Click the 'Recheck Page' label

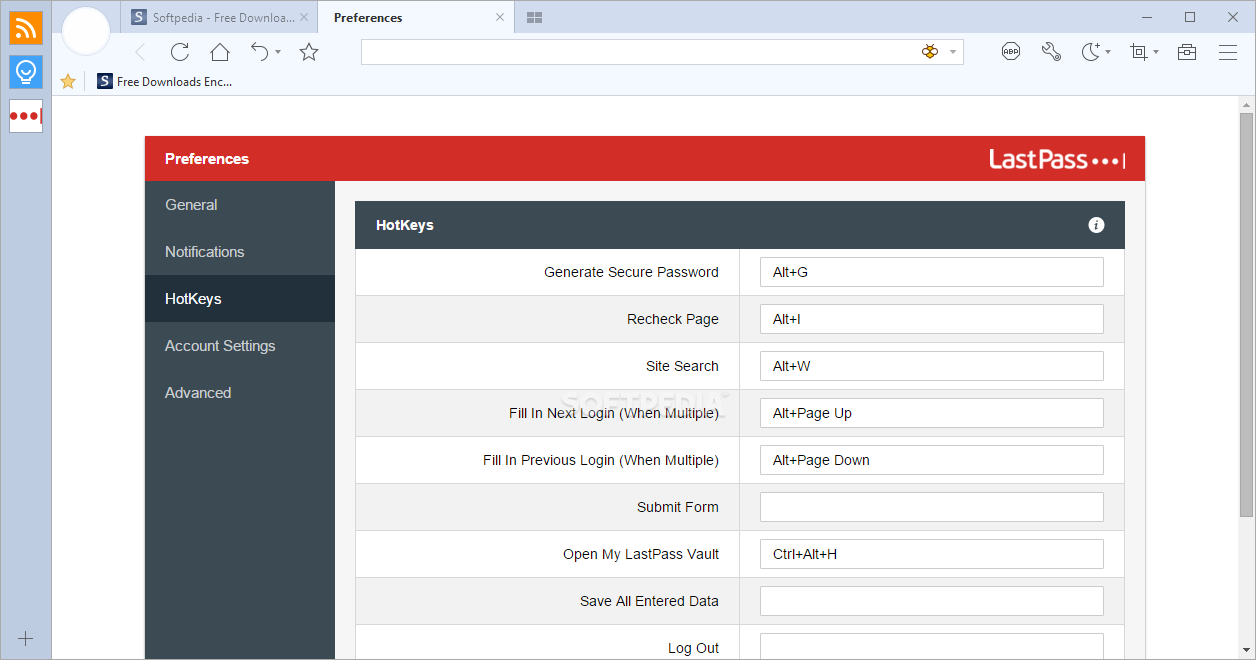click(x=673, y=319)
